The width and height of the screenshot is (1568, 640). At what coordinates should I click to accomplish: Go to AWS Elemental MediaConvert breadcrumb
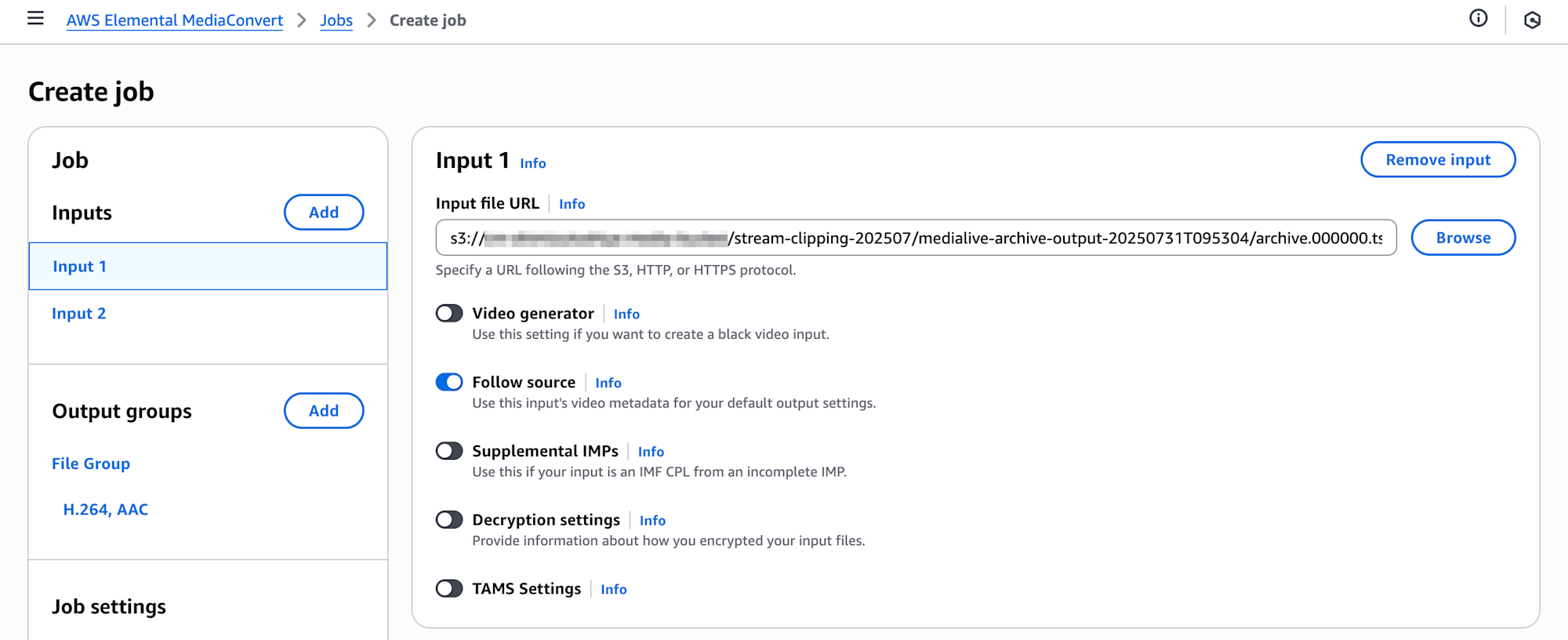pyautogui.click(x=175, y=20)
